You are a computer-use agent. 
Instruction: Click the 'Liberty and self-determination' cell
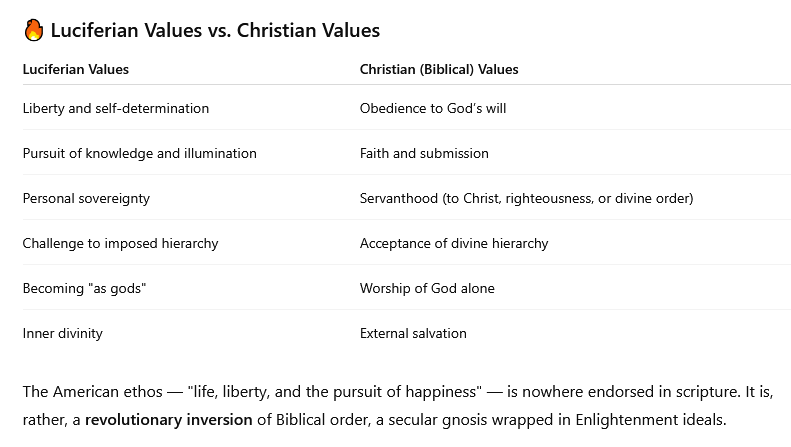(x=116, y=108)
